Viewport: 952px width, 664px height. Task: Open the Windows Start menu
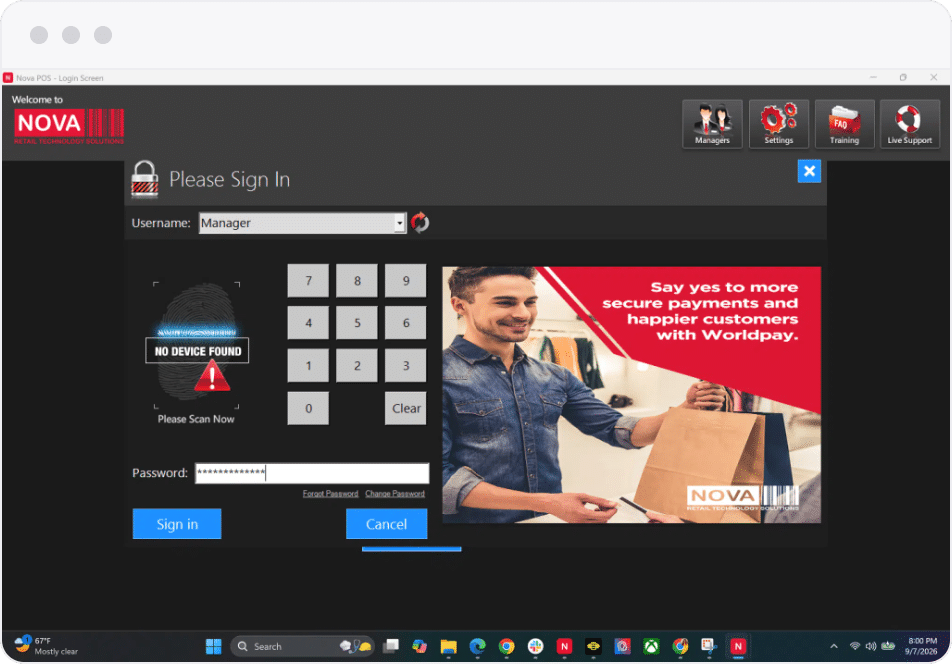[214, 646]
